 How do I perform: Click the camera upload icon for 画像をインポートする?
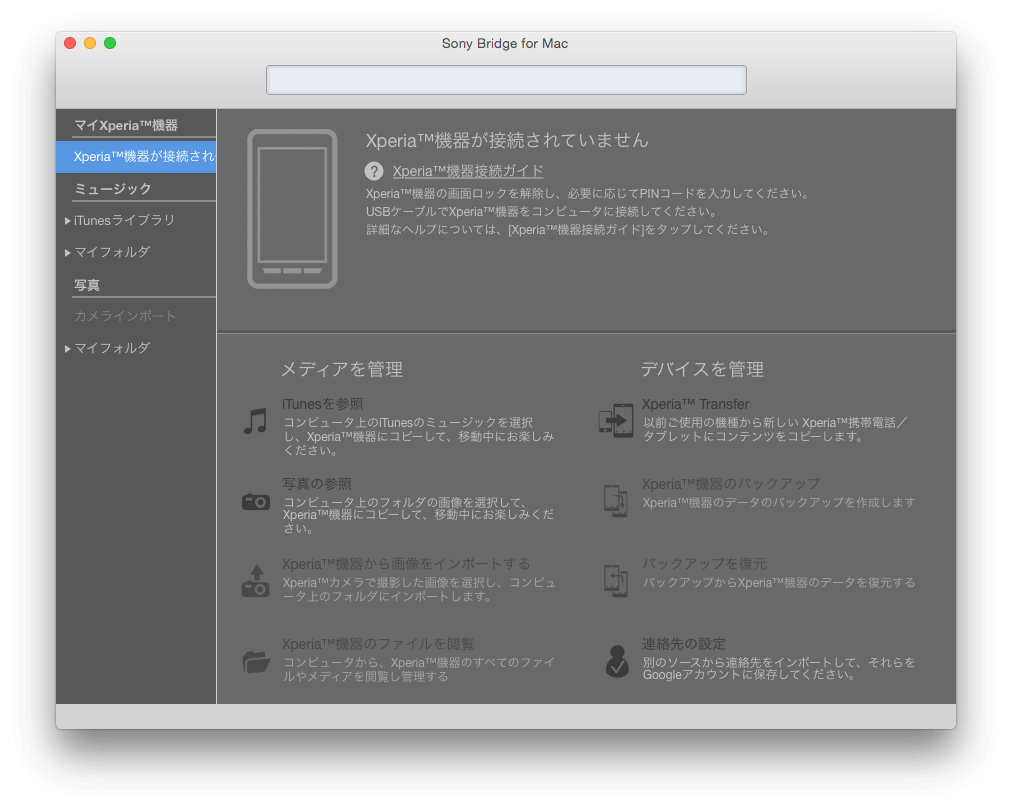pos(256,580)
